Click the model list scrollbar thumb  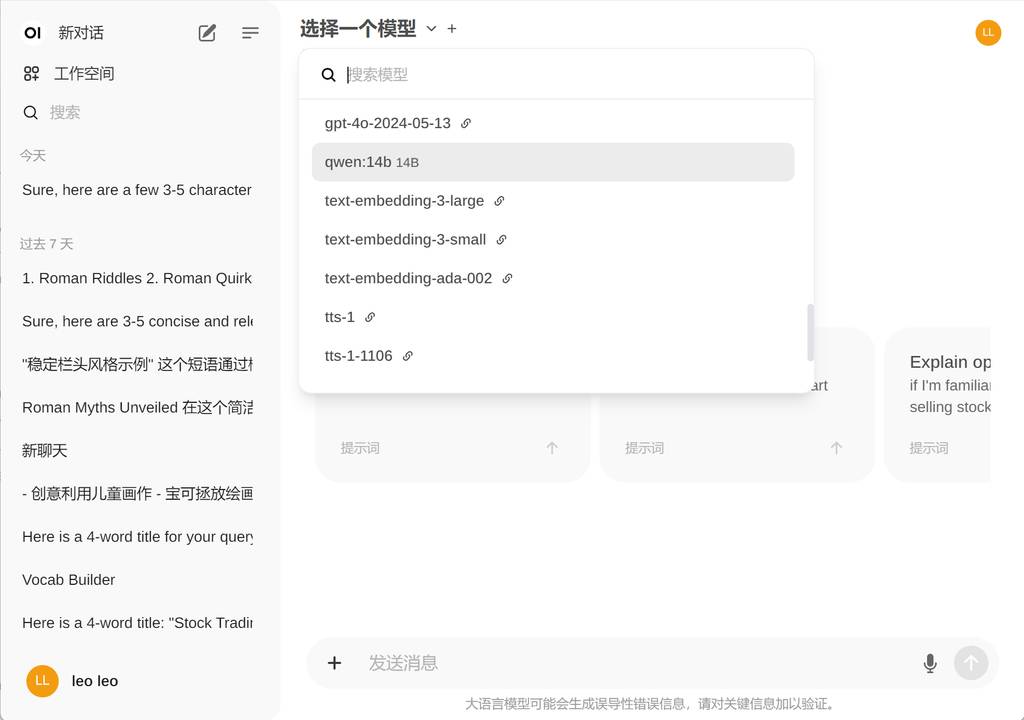coord(810,332)
